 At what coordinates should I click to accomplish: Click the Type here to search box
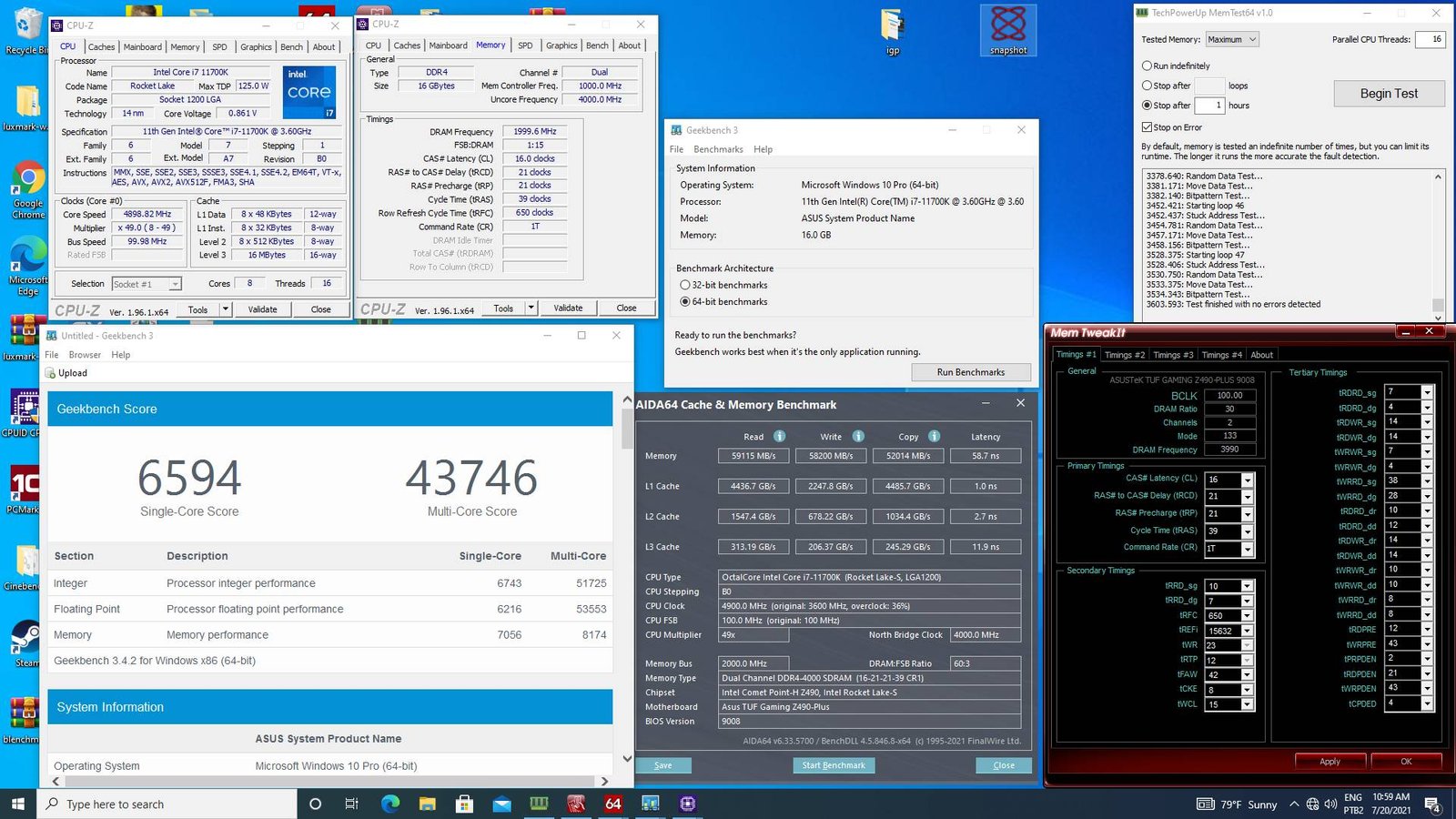tap(168, 804)
